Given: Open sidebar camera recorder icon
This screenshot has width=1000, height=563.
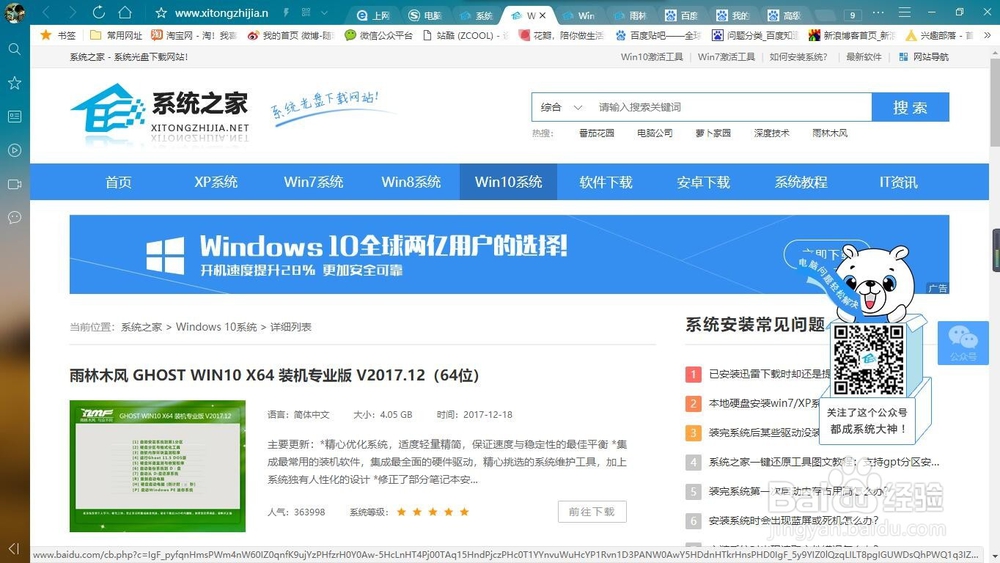Looking at the screenshot, I should click(14, 184).
